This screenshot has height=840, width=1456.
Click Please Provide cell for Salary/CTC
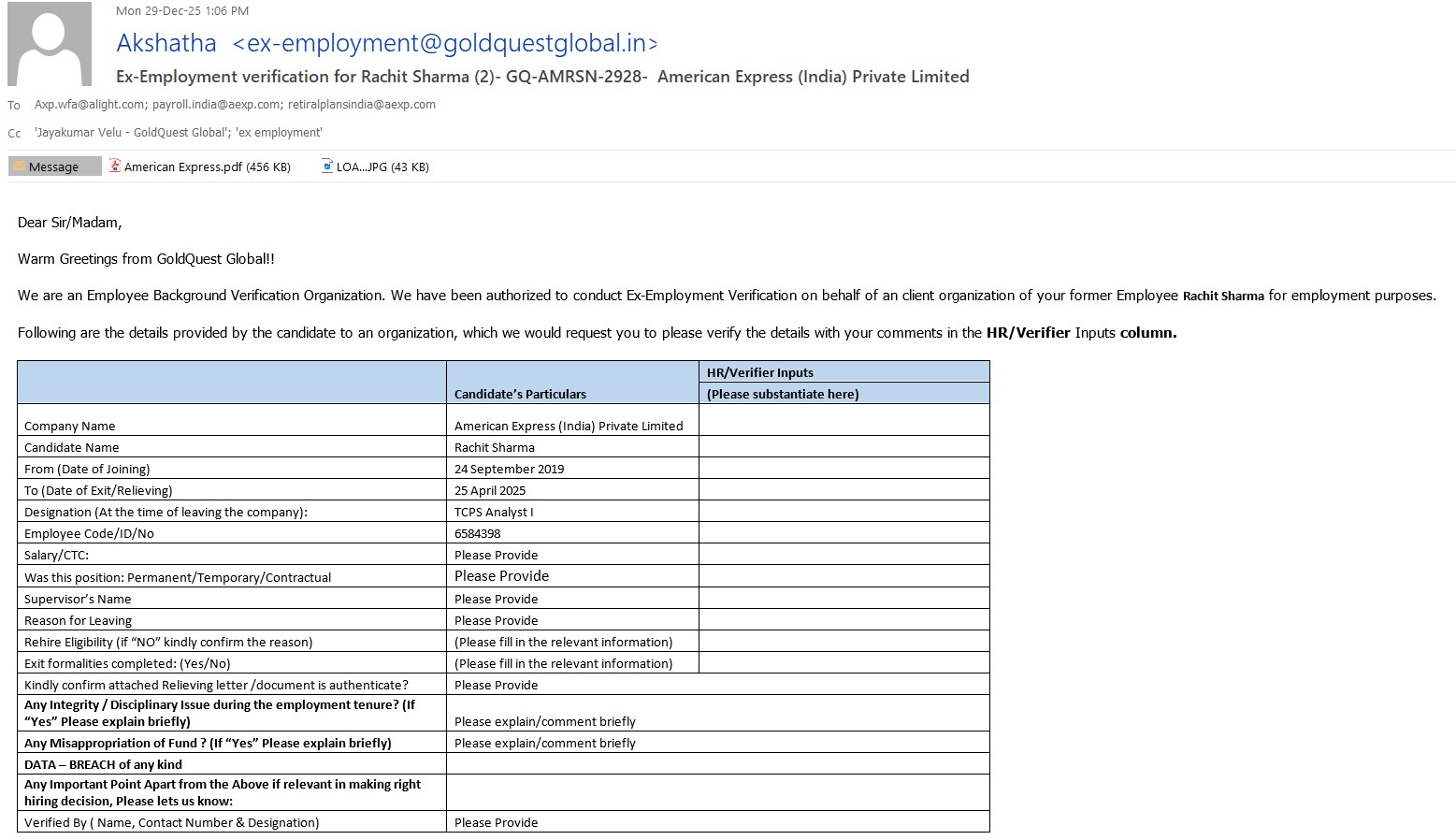(x=497, y=555)
